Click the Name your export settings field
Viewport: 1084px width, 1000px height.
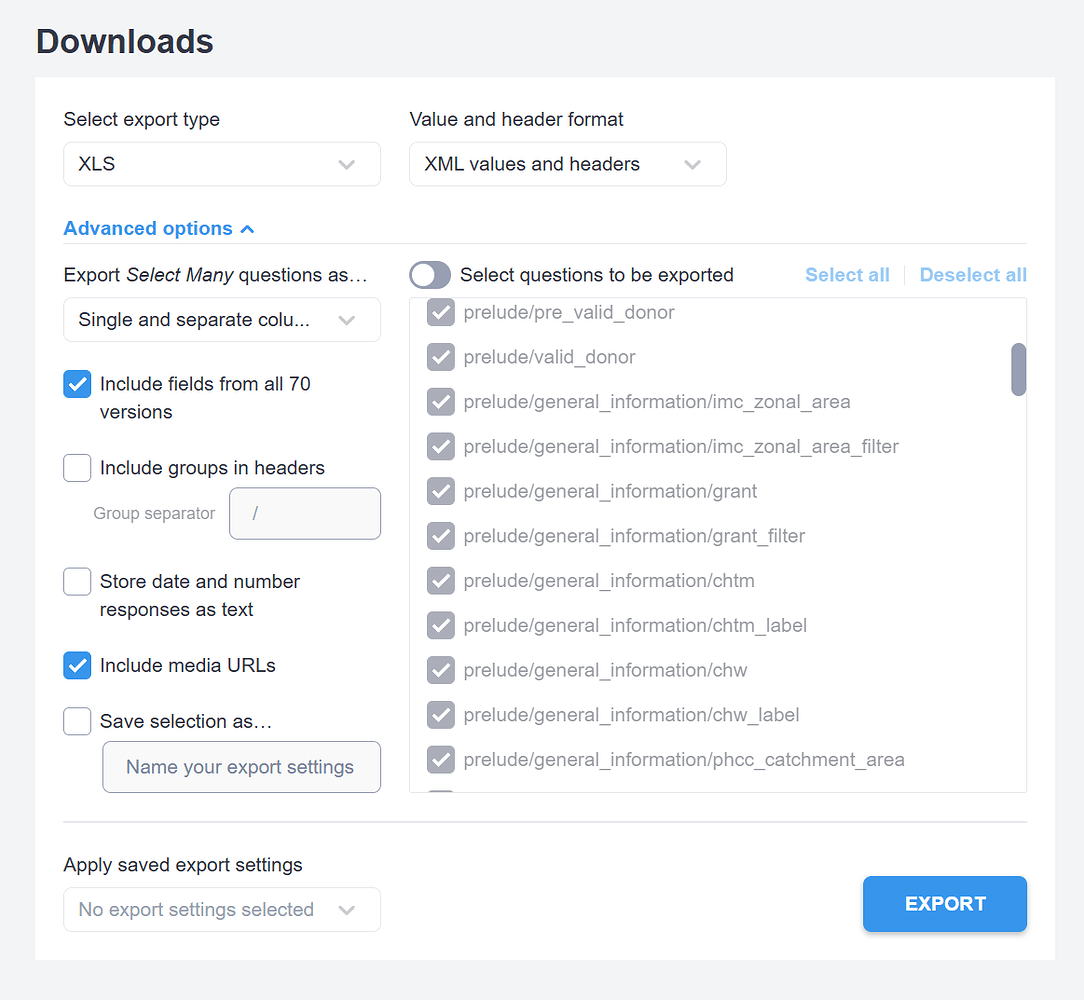point(241,767)
